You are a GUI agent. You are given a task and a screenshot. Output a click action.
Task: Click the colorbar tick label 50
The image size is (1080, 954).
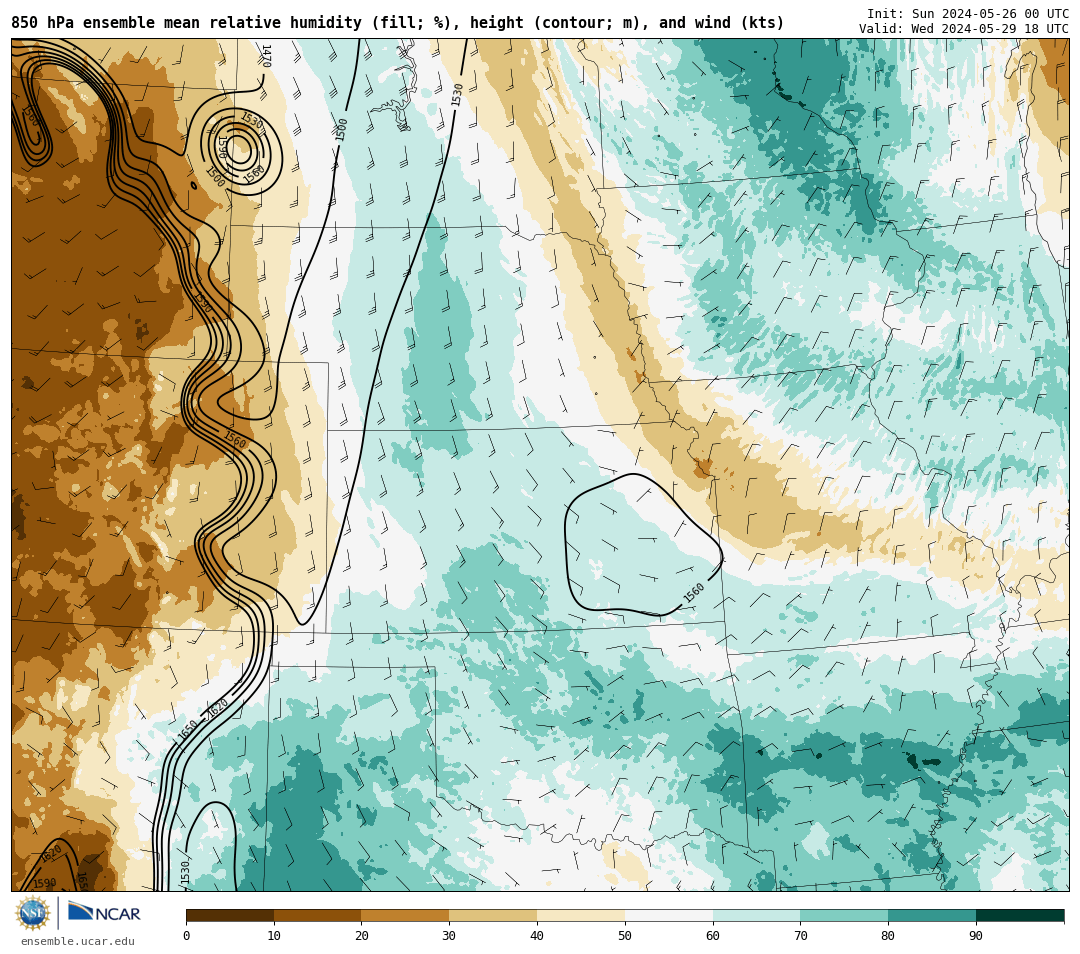[625, 935]
